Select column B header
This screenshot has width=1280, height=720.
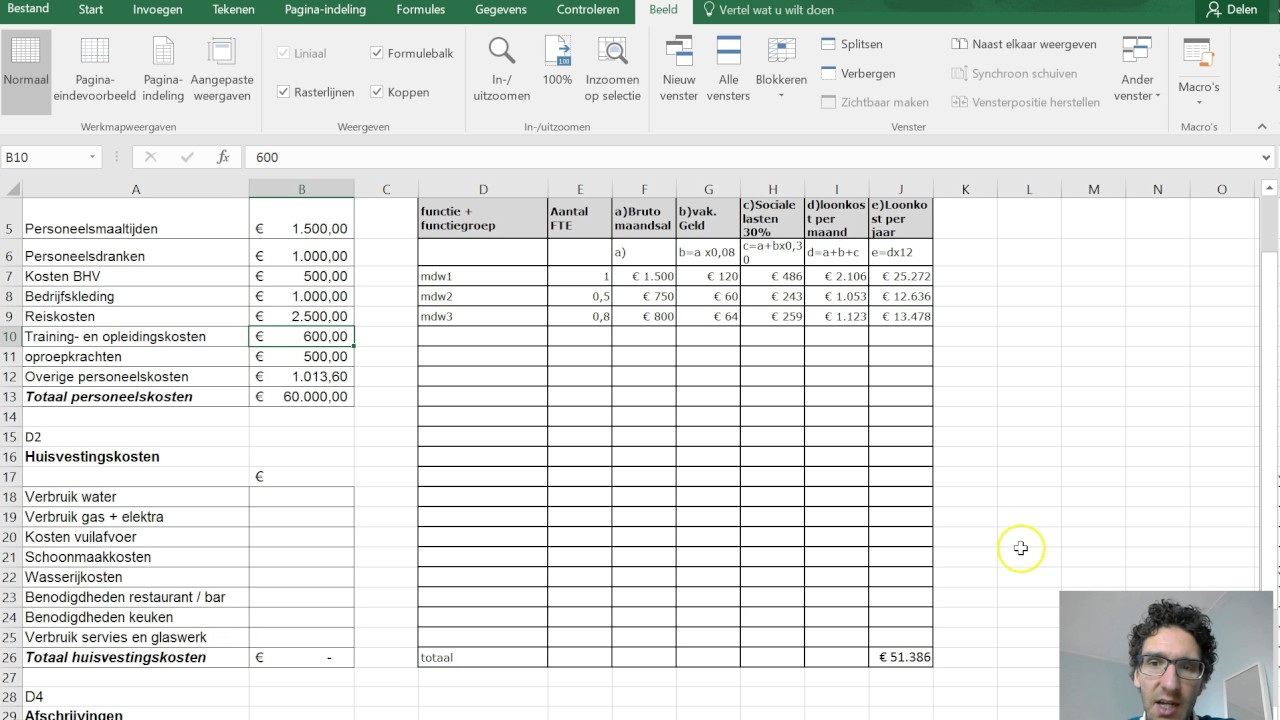pyautogui.click(x=301, y=189)
